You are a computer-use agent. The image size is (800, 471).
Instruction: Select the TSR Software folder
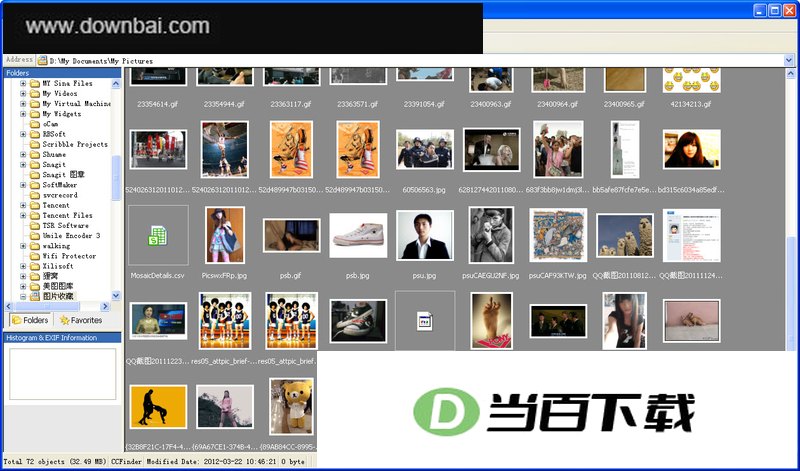pyautogui.click(x=65, y=226)
